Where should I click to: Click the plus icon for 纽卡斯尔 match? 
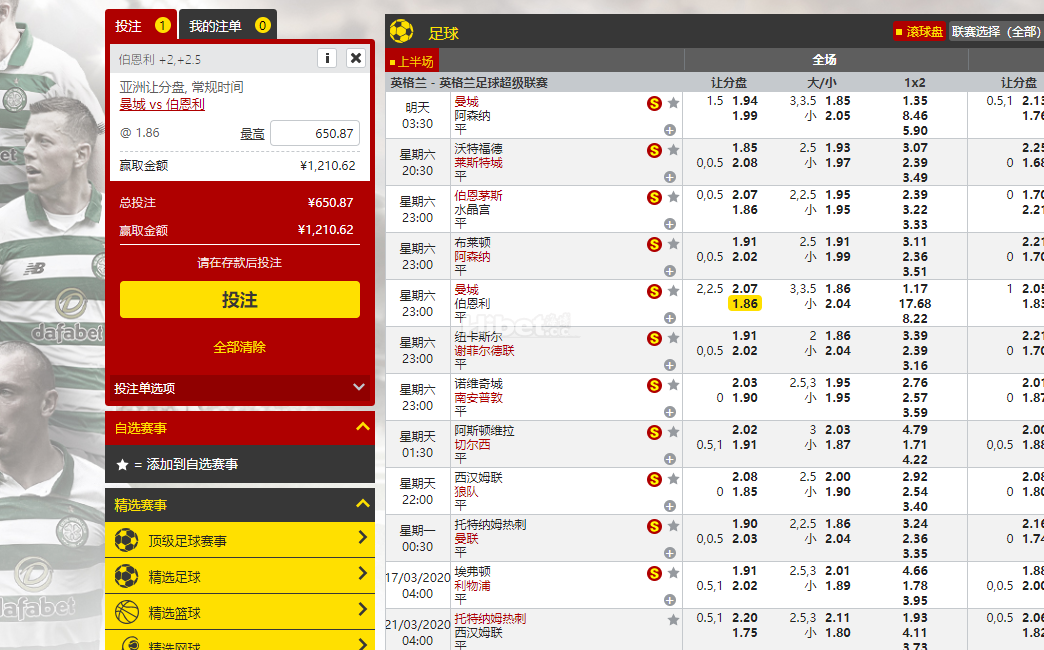[669, 365]
